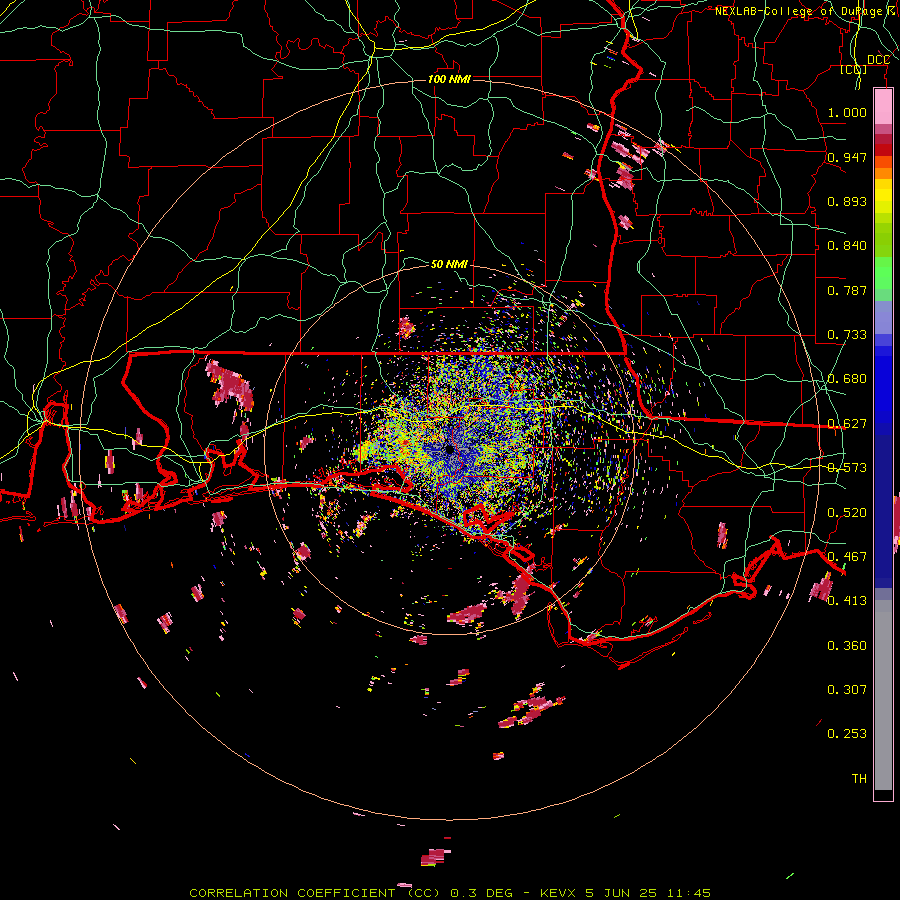Click the 0.573 scale value
The image size is (900, 900).
tap(847, 468)
